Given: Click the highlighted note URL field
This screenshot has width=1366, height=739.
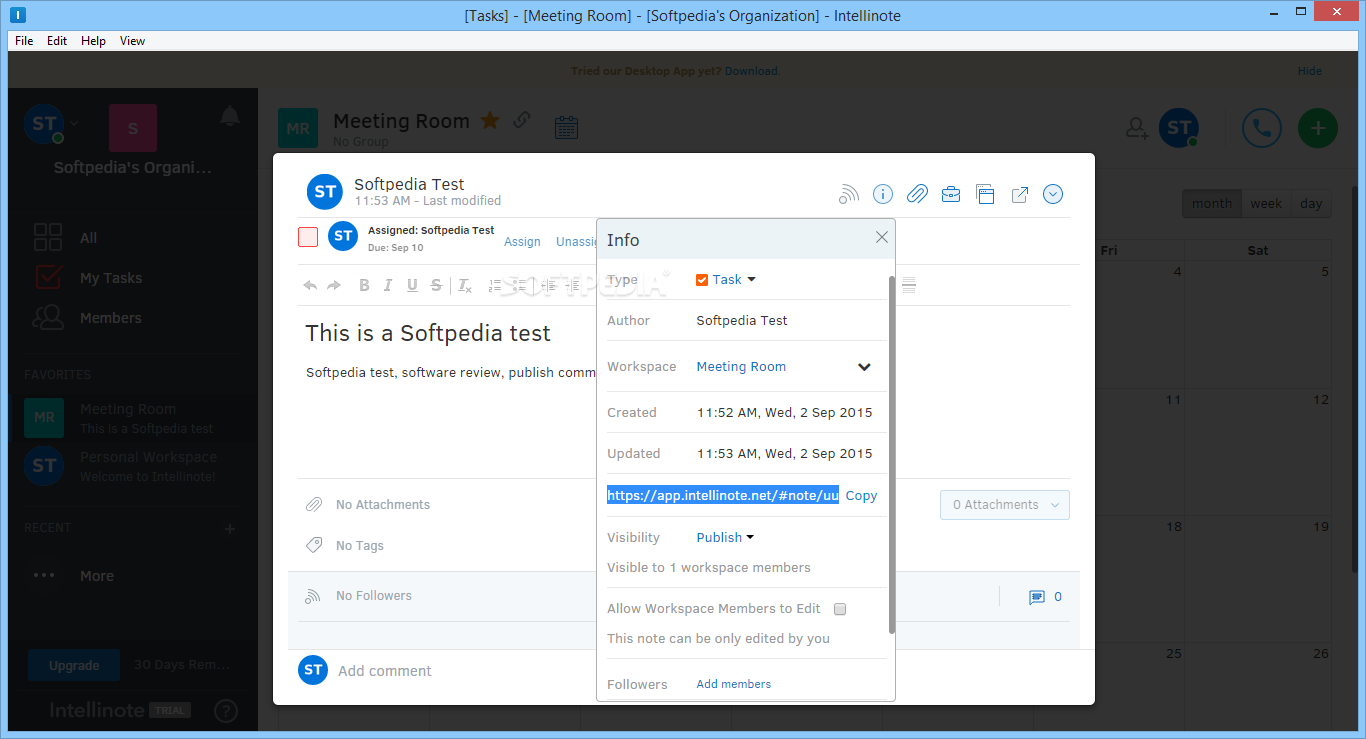Looking at the screenshot, I should pos(723,495).
